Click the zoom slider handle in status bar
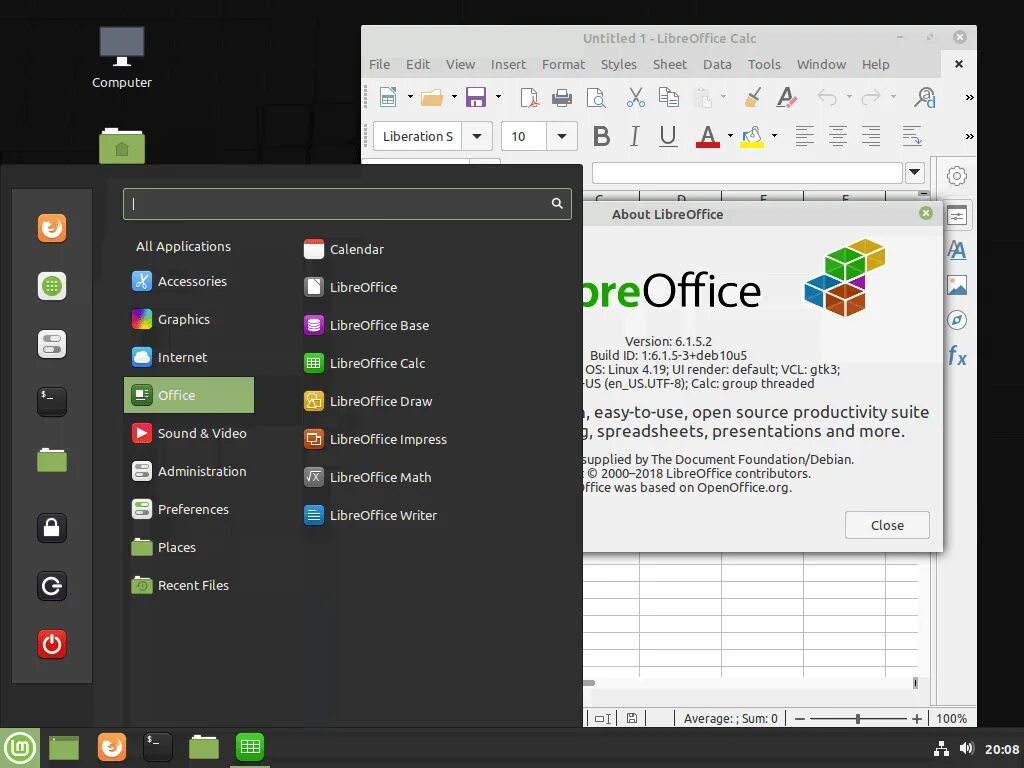The image size is (1024, 768). [857, 718]
